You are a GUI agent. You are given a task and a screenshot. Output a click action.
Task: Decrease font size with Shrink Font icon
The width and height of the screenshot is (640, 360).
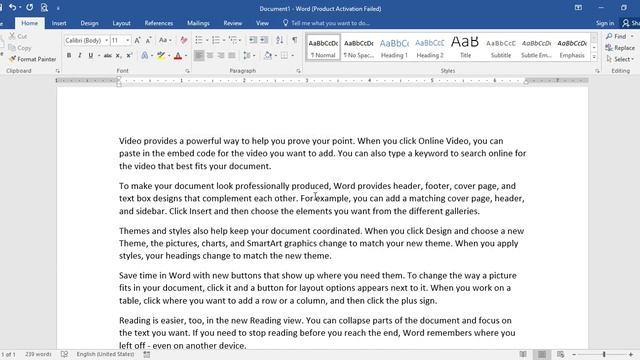click(x=149, y=40)
